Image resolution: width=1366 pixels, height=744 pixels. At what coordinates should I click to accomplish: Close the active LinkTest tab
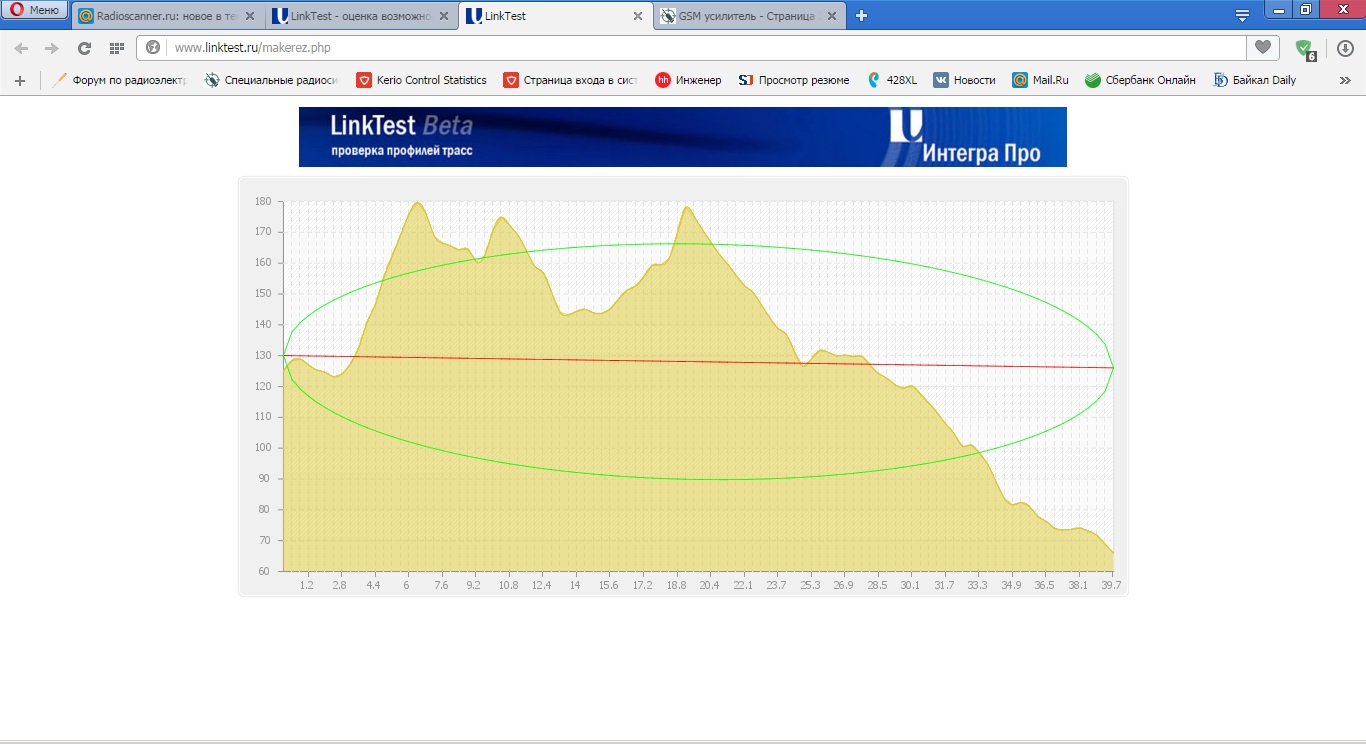coord(638,16)
